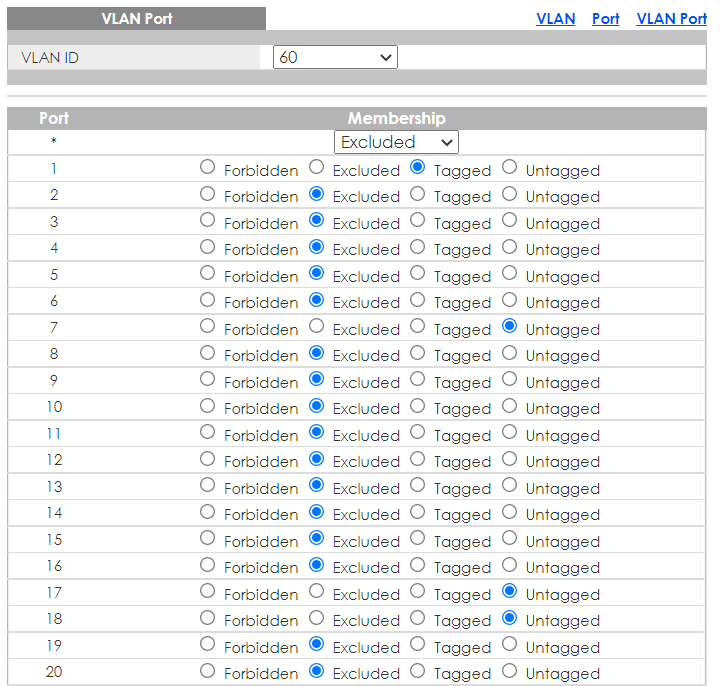Choose Tagged for port 9

pyautogui.click(x=417, y=379)
